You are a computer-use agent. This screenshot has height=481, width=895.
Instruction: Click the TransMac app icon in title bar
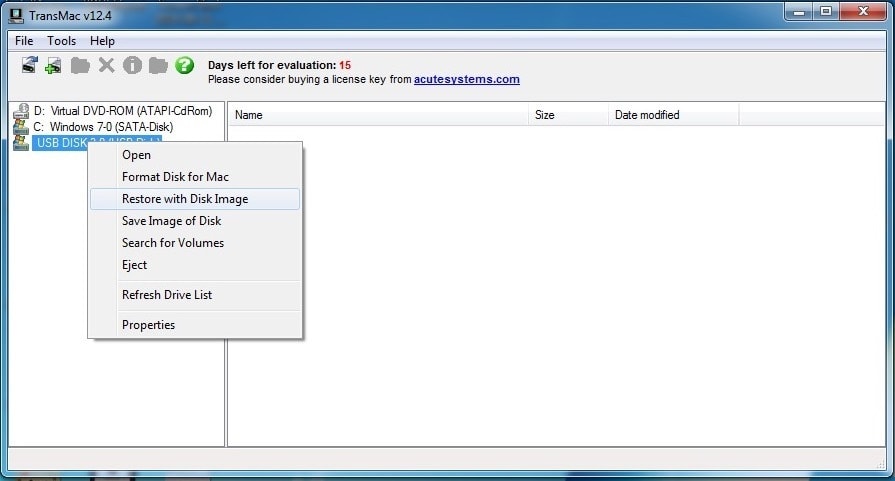coord(17,12)
